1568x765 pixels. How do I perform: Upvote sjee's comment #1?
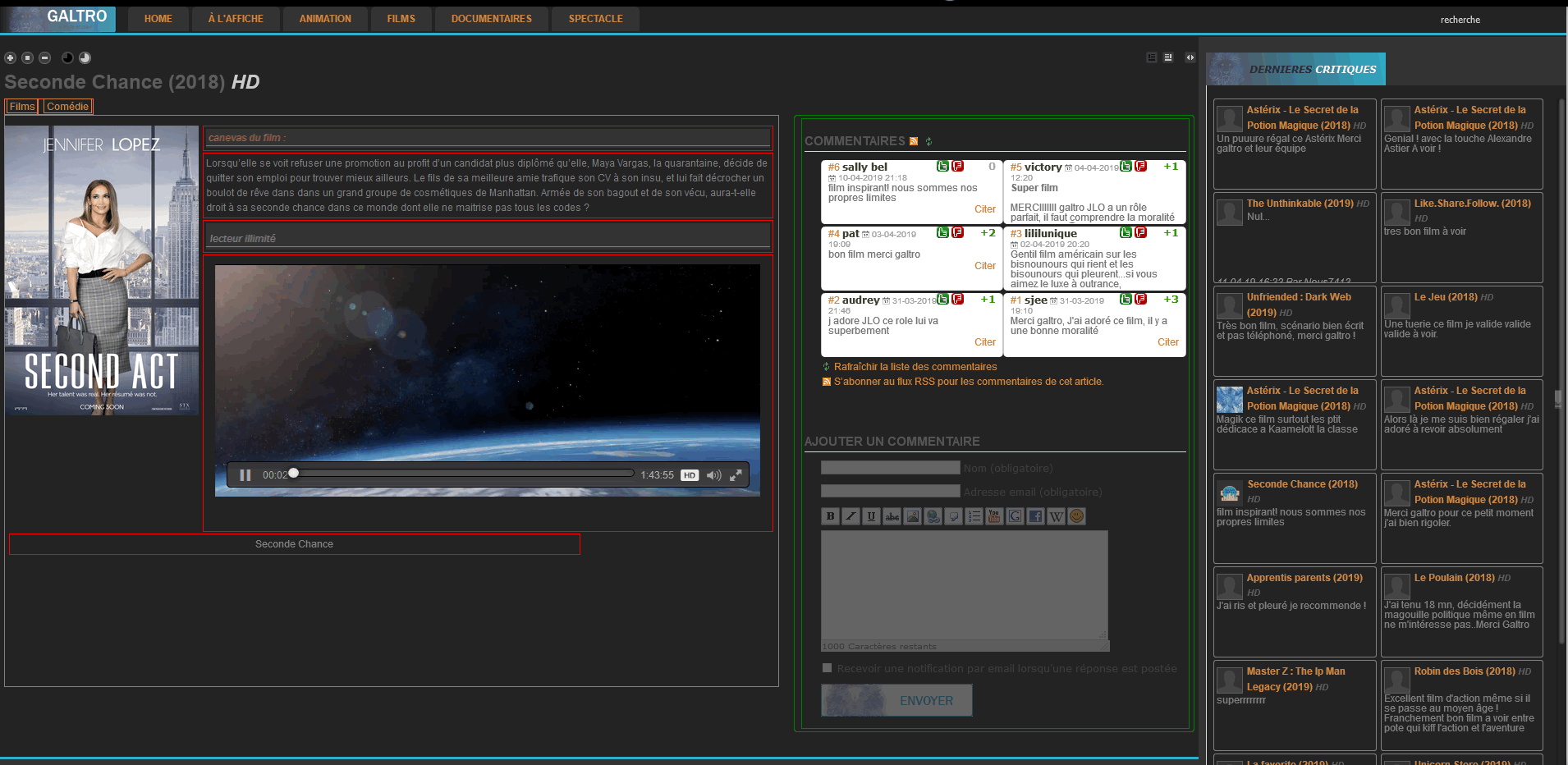coord(1126,299)
